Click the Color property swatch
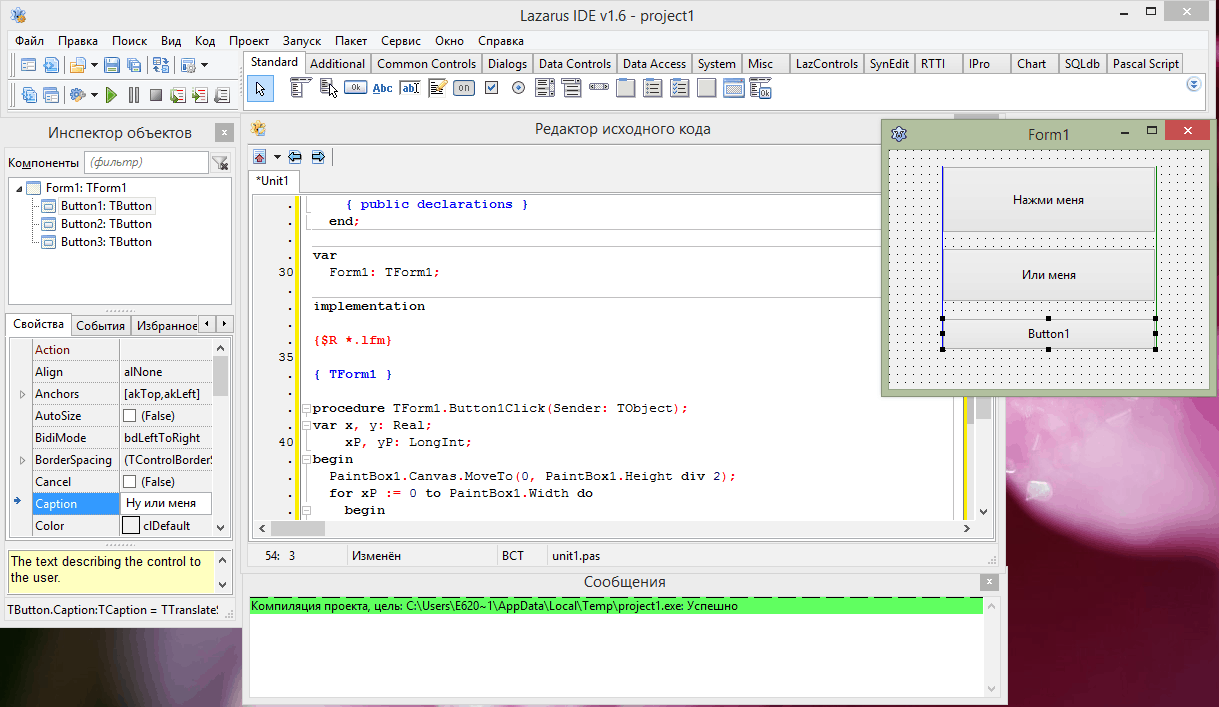This screenshot has width=1219, height=707. pyautogui.click(x=131, y=526)
